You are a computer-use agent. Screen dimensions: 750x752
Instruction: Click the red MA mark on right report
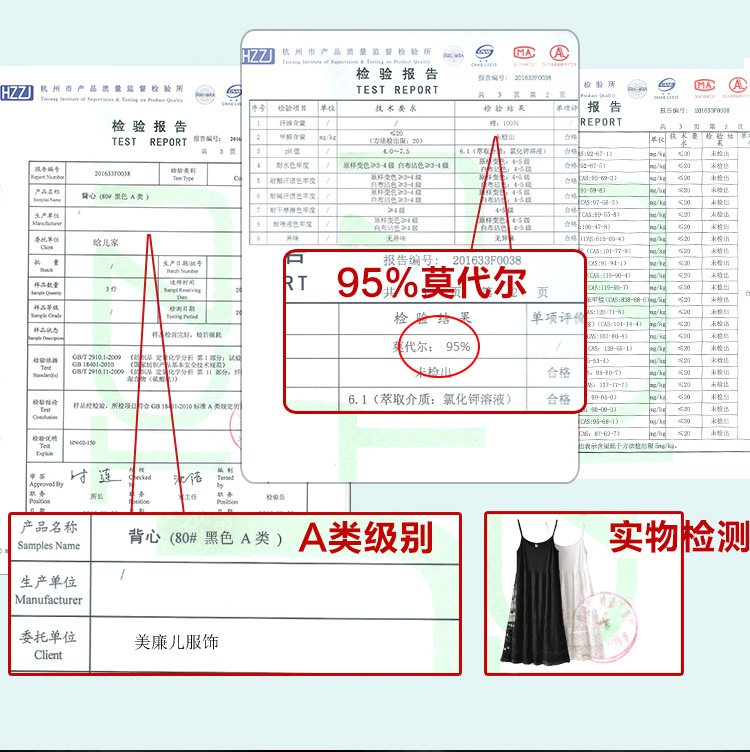704,86
